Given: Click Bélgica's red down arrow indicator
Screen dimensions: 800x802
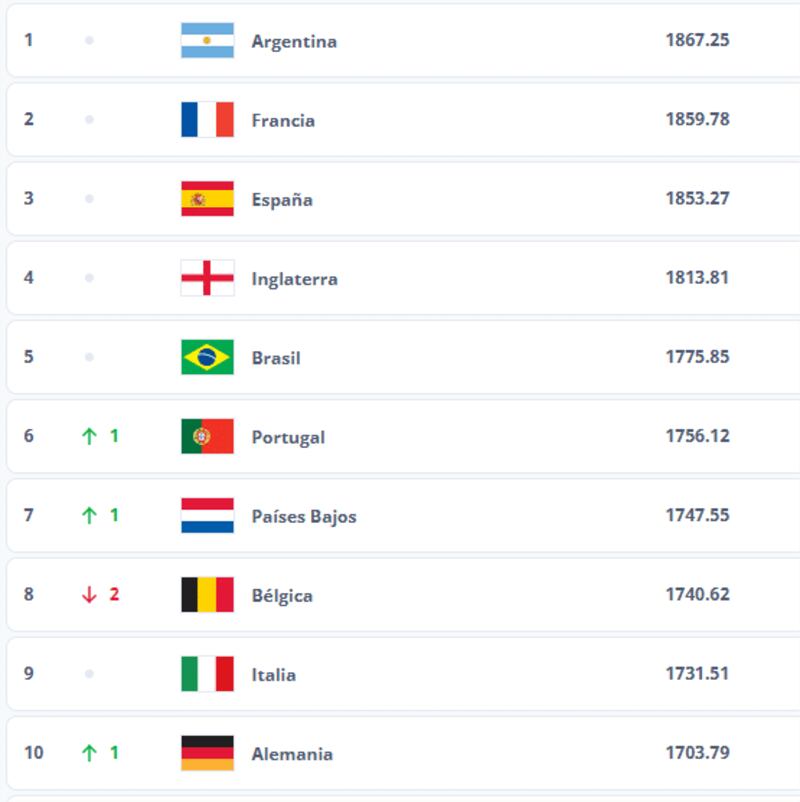Looking at the screenshot, I should pyautogui.click(x=89, y=595).
